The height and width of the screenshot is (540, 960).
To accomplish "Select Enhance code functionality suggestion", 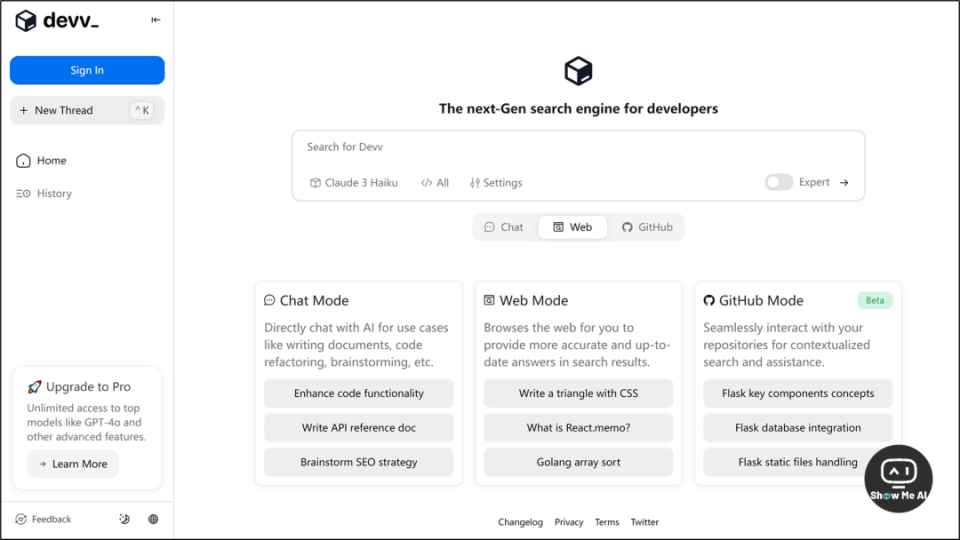I will pos(359,393).
